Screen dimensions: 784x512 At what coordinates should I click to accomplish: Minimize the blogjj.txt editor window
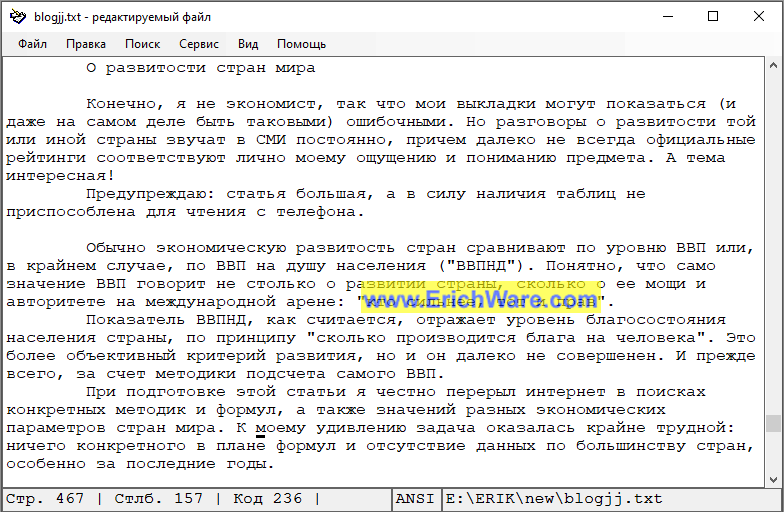point(669,16)
